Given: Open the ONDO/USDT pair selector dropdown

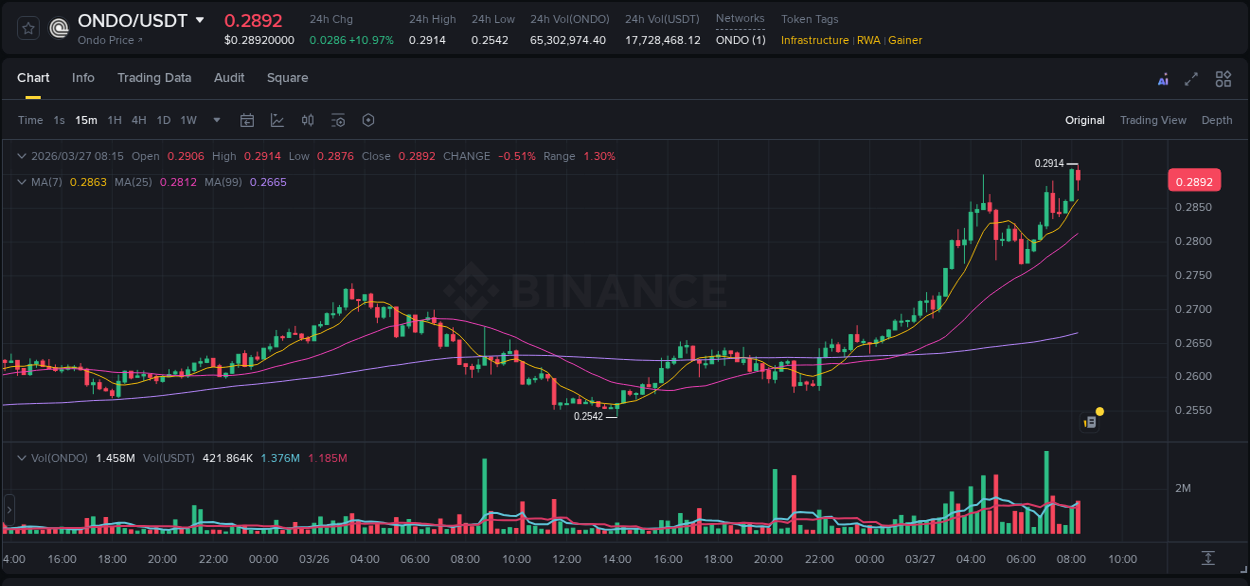Looking at the screenshot, I should click(x=201, y=19).
